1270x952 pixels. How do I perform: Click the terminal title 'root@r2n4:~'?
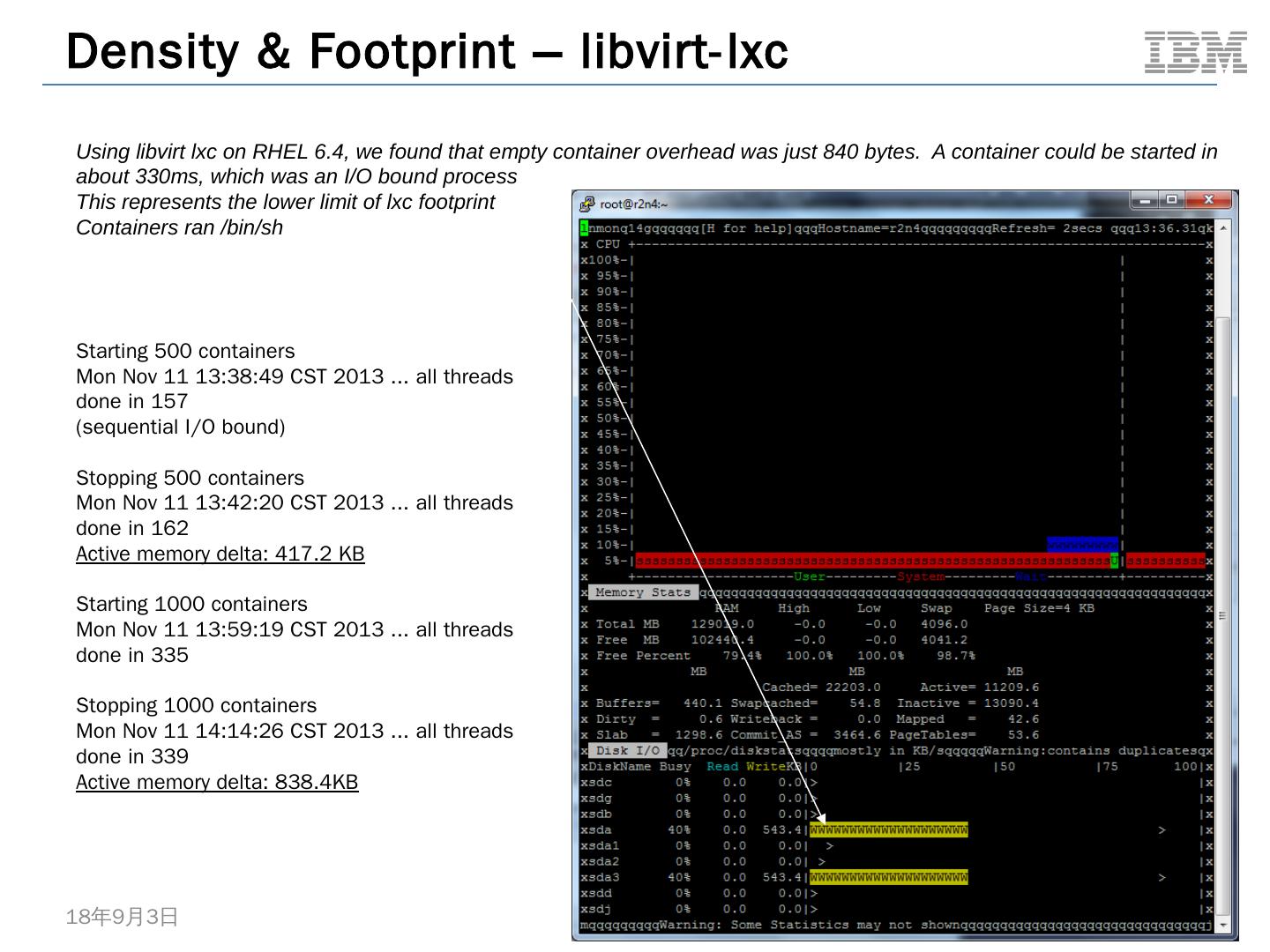coord(633,205)
